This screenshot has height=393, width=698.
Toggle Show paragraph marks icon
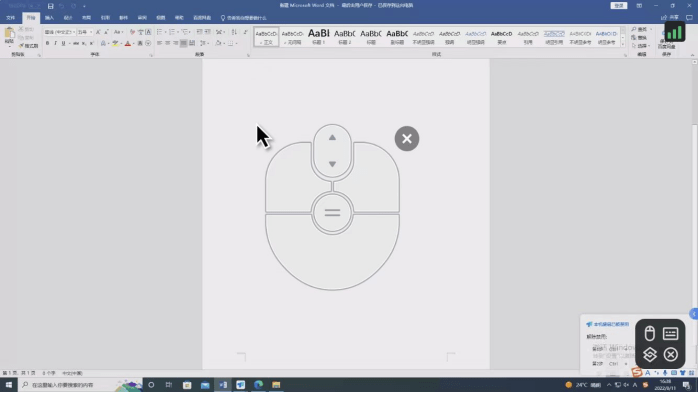(x=245, y=32)
